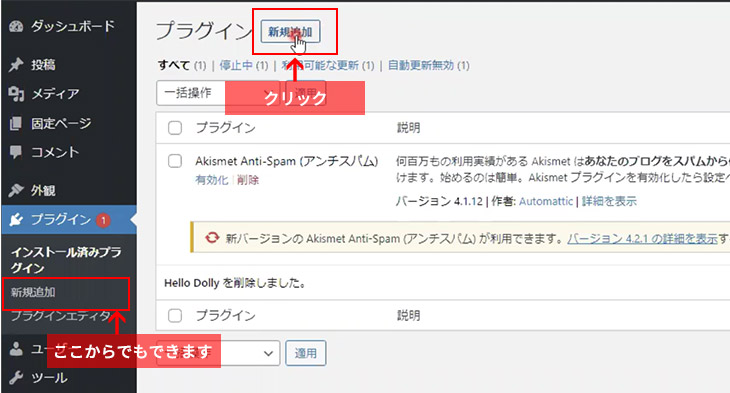This screenshot has width=730, height=393.
Task: Click the プラグイン plug icon in sidebar
Action: click(x=16, y=219)
